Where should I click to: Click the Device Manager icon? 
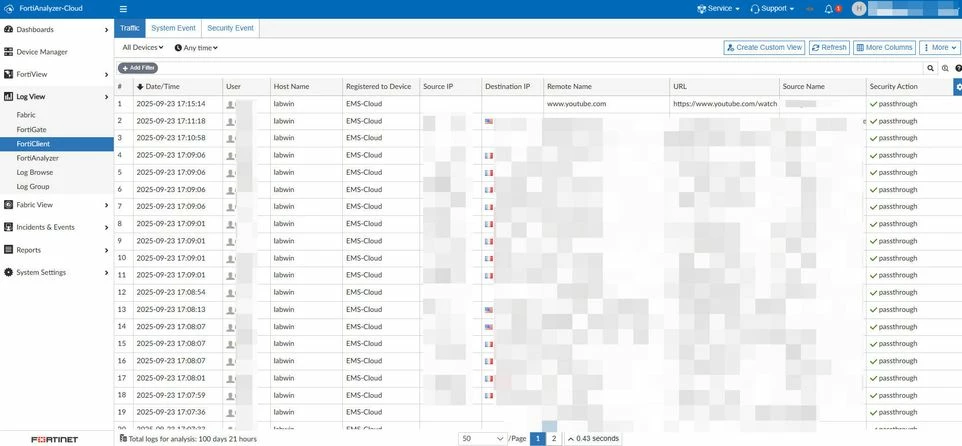click(x=9, y=52)
